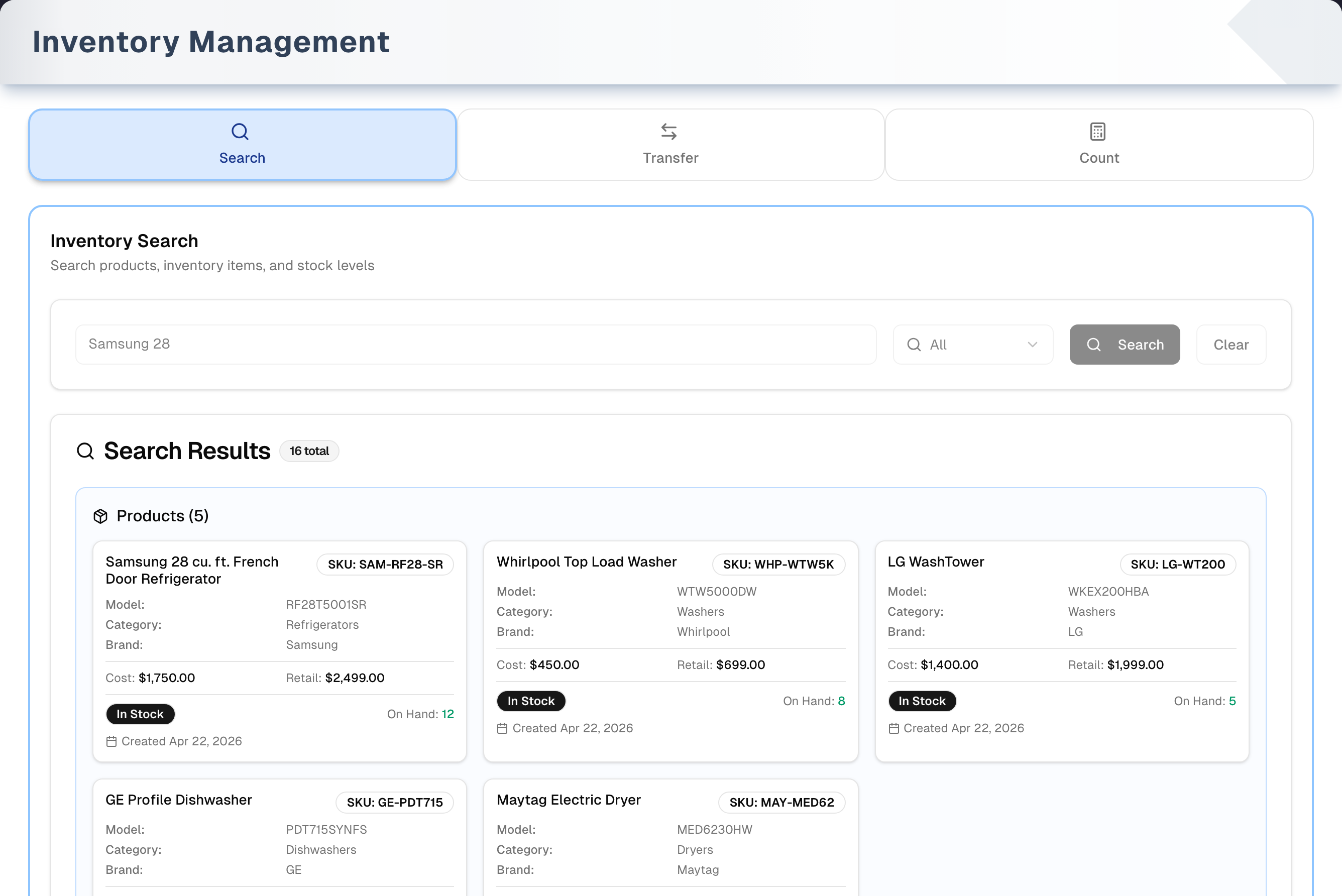Screen dimensions: 1342x896
Task: Click retail price $1,999.00
Action: (x=1135, y=664)
